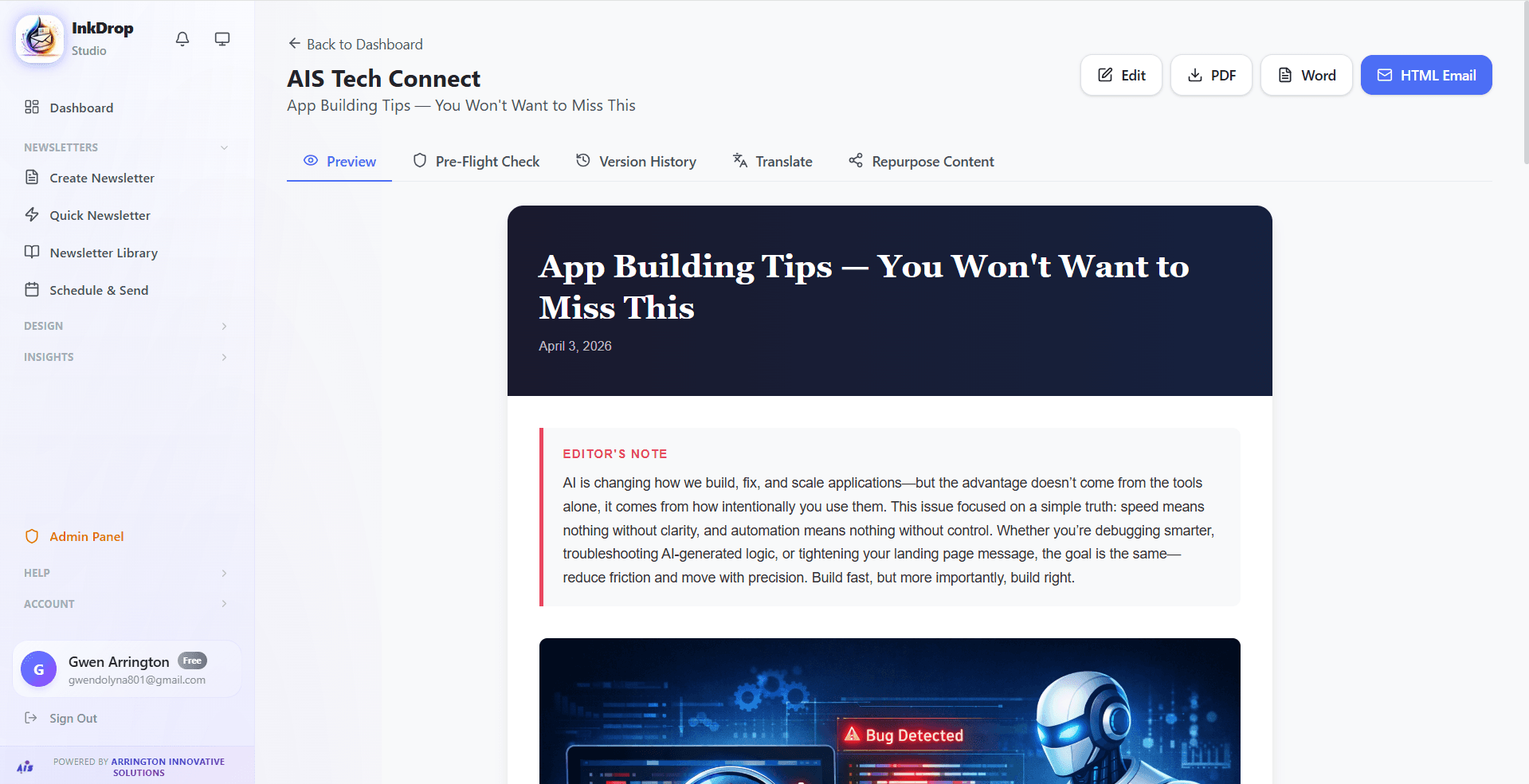Click the AIS logo in footer
The width and height of the screenshot is (1529, 784).
tap(25, 766)
